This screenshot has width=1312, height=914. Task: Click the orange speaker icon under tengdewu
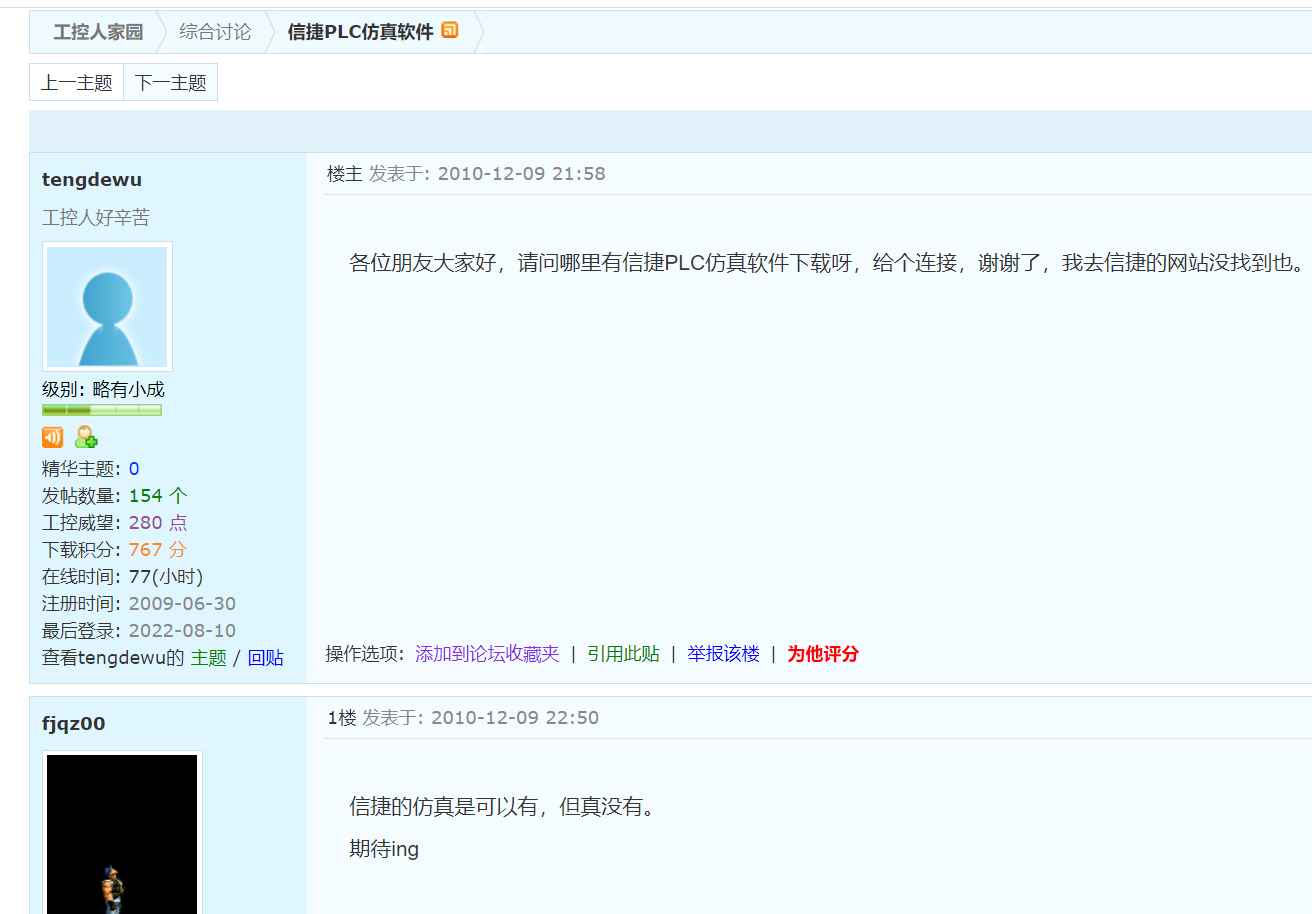[x=52, y=437]
